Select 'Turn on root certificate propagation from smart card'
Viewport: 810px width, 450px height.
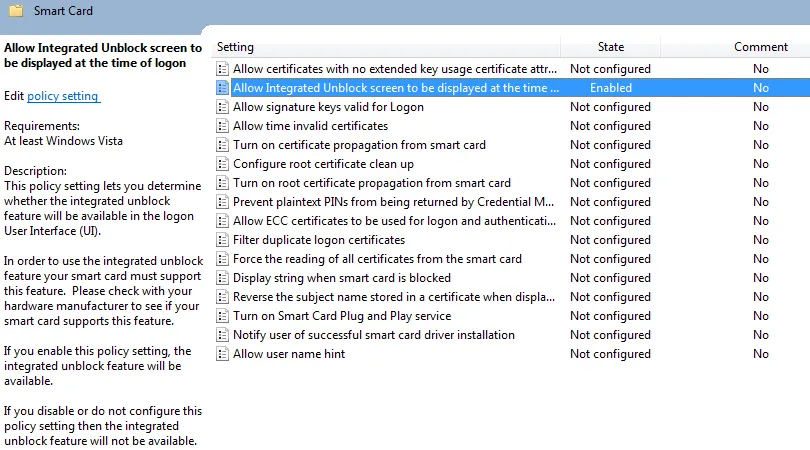pyautogui.click(x=371, y=183)
